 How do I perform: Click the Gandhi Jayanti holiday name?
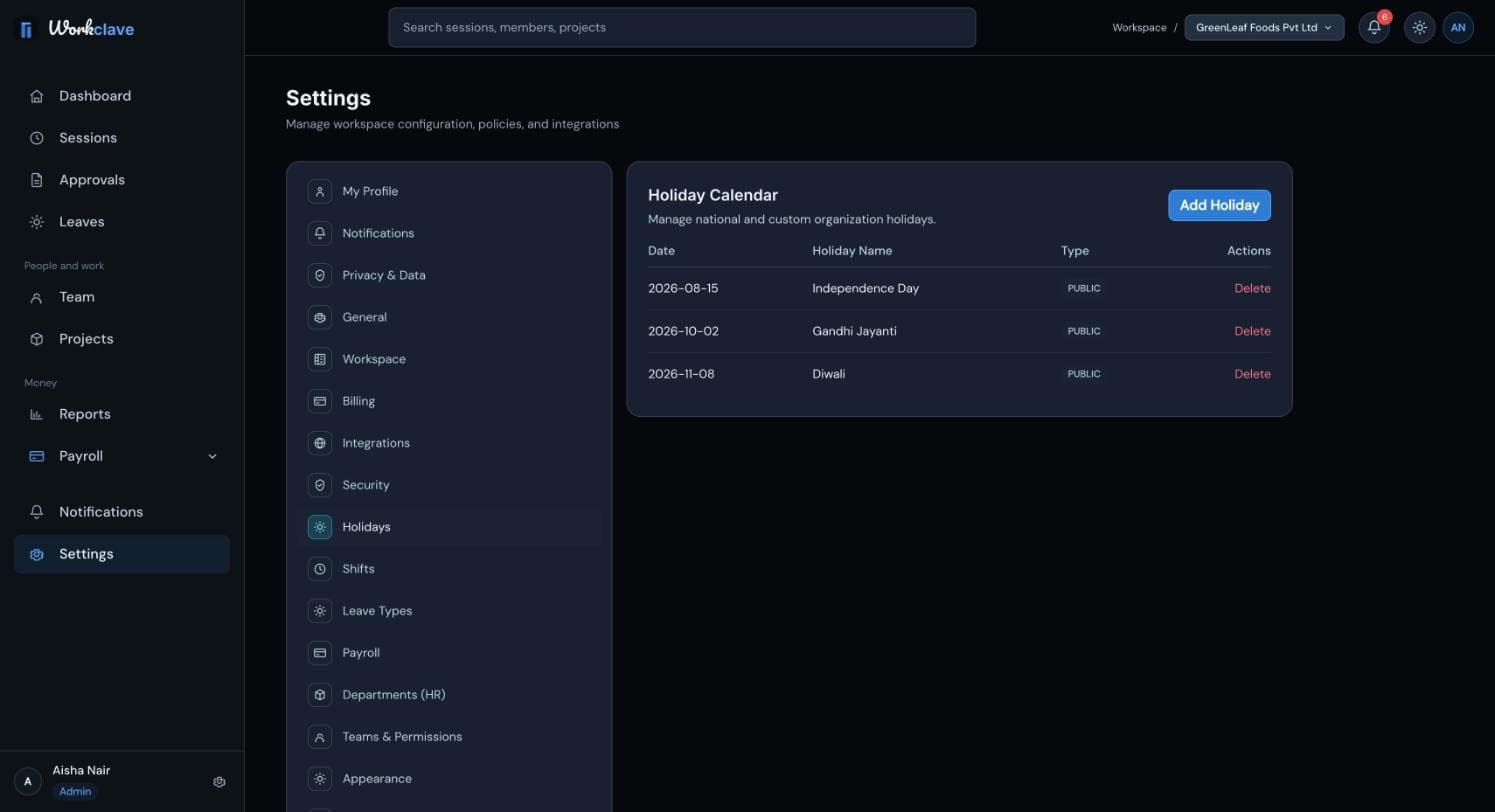(x=854, y=331)
